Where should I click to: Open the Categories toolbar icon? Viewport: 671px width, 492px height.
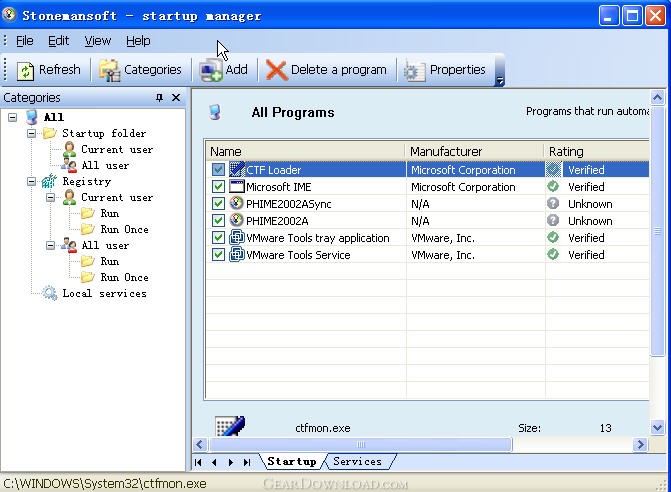click(x=110, y=70)
